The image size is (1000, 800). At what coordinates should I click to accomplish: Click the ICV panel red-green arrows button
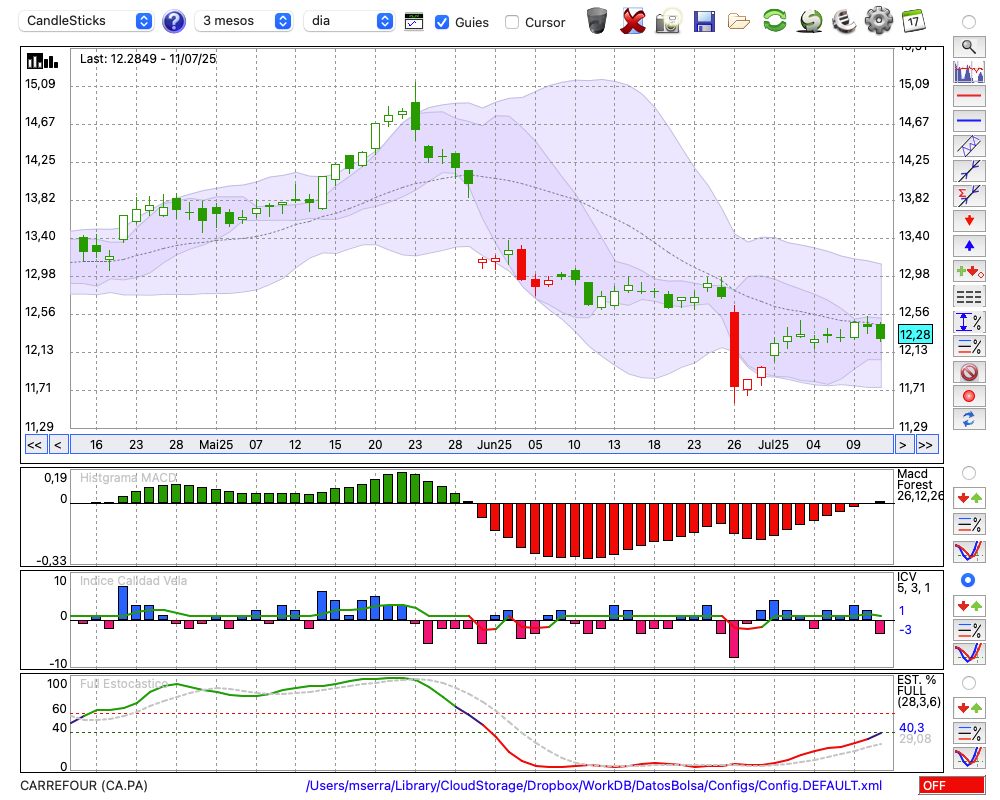pos(969,605)
